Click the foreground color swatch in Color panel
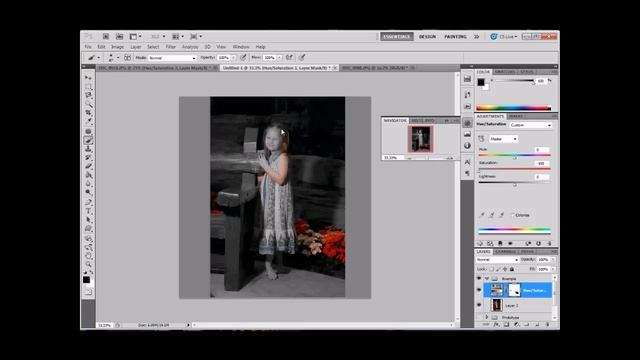Screen dimensions: 640x360 481,82
